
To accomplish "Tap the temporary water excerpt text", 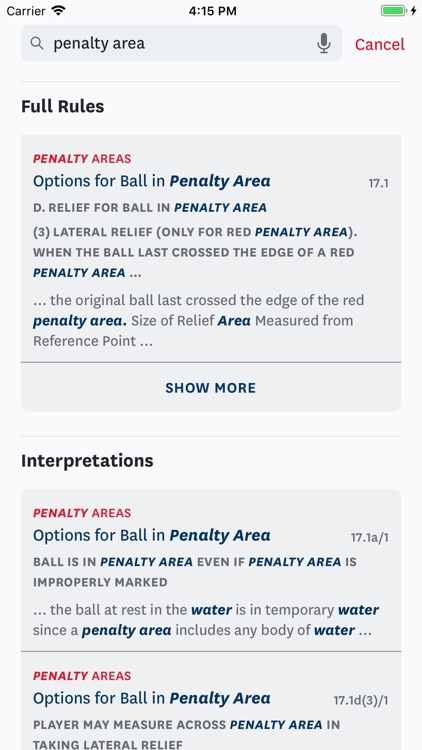I will coord(206,620).
